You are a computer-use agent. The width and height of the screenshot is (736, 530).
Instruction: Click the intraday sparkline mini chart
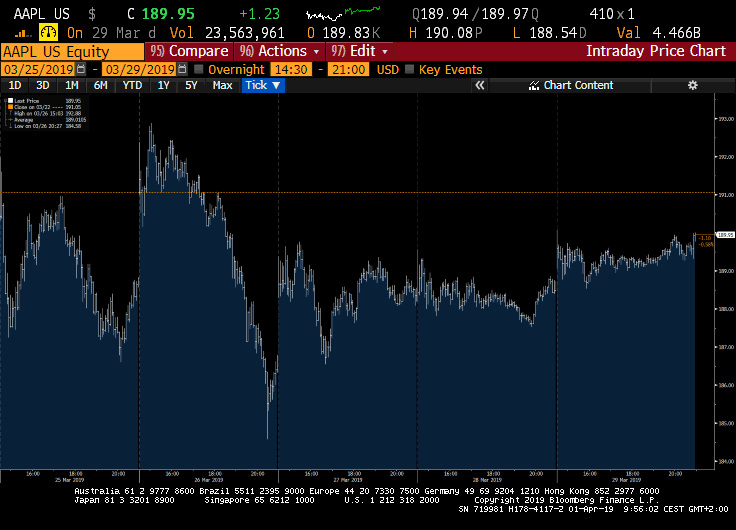[343, 14]
